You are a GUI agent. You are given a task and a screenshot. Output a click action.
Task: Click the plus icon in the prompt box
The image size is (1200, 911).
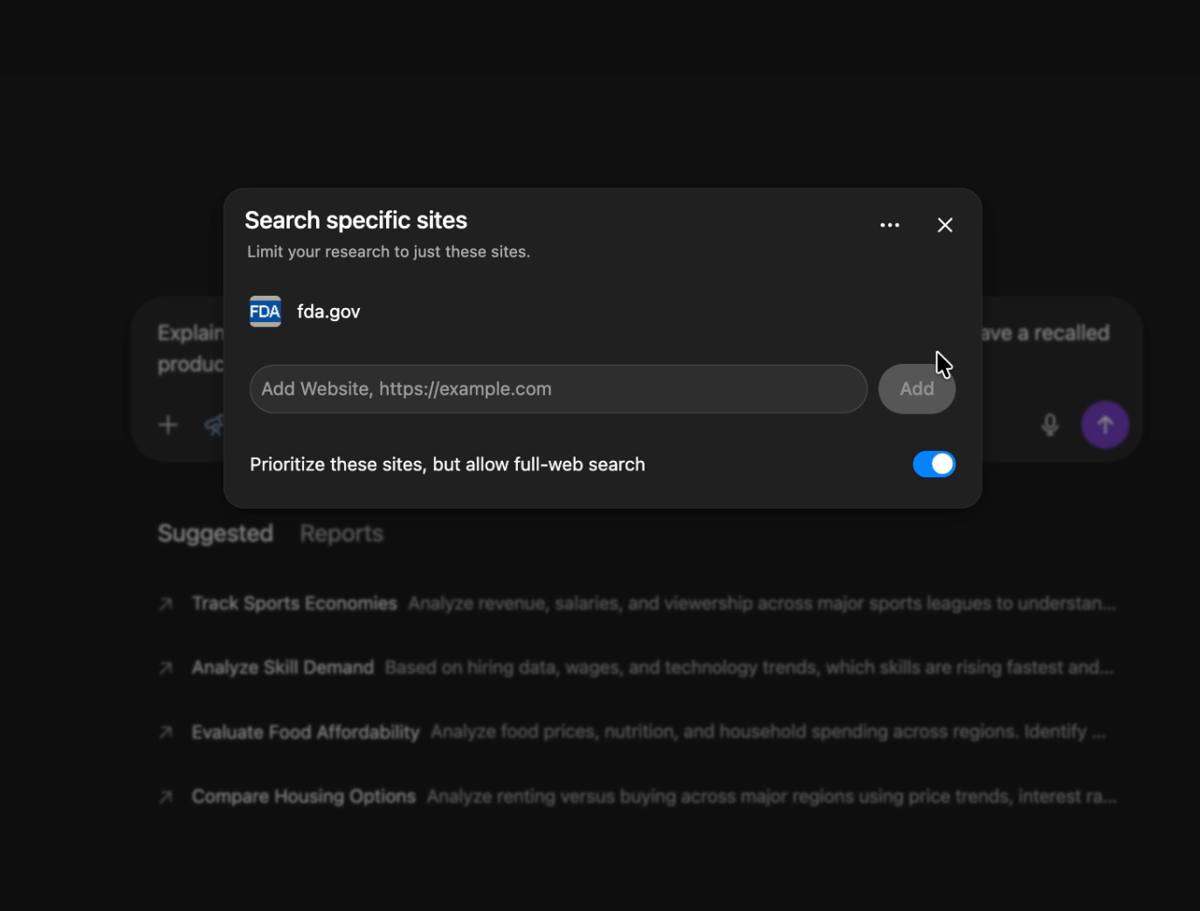pos(168,425)
